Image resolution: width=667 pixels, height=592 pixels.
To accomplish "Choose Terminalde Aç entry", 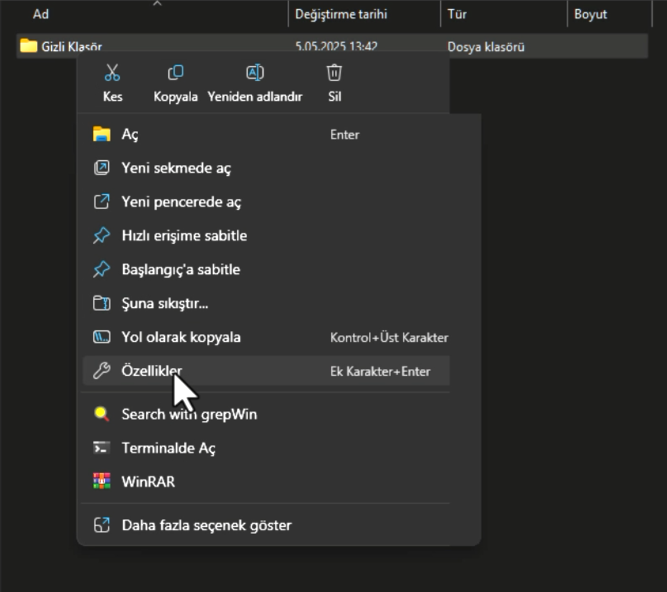I will coord(168,448).
